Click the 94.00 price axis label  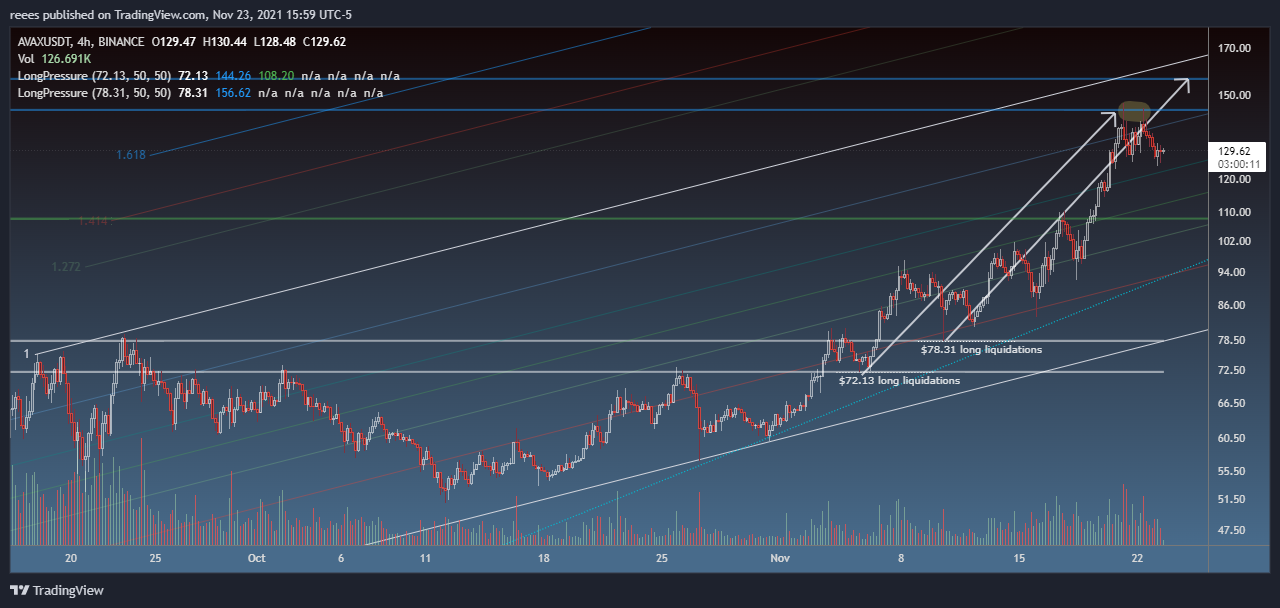[x=1233, y=272]
